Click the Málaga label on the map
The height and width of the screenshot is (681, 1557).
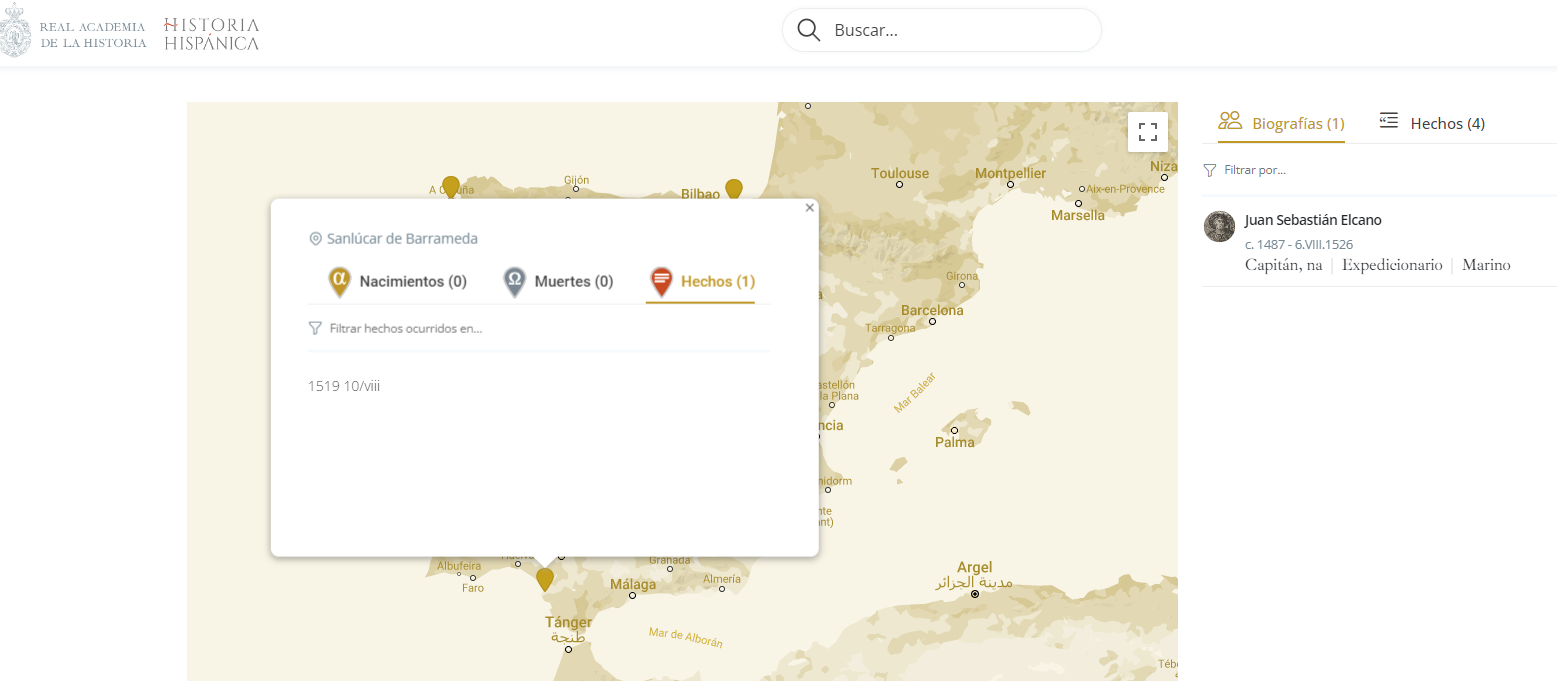633,584
